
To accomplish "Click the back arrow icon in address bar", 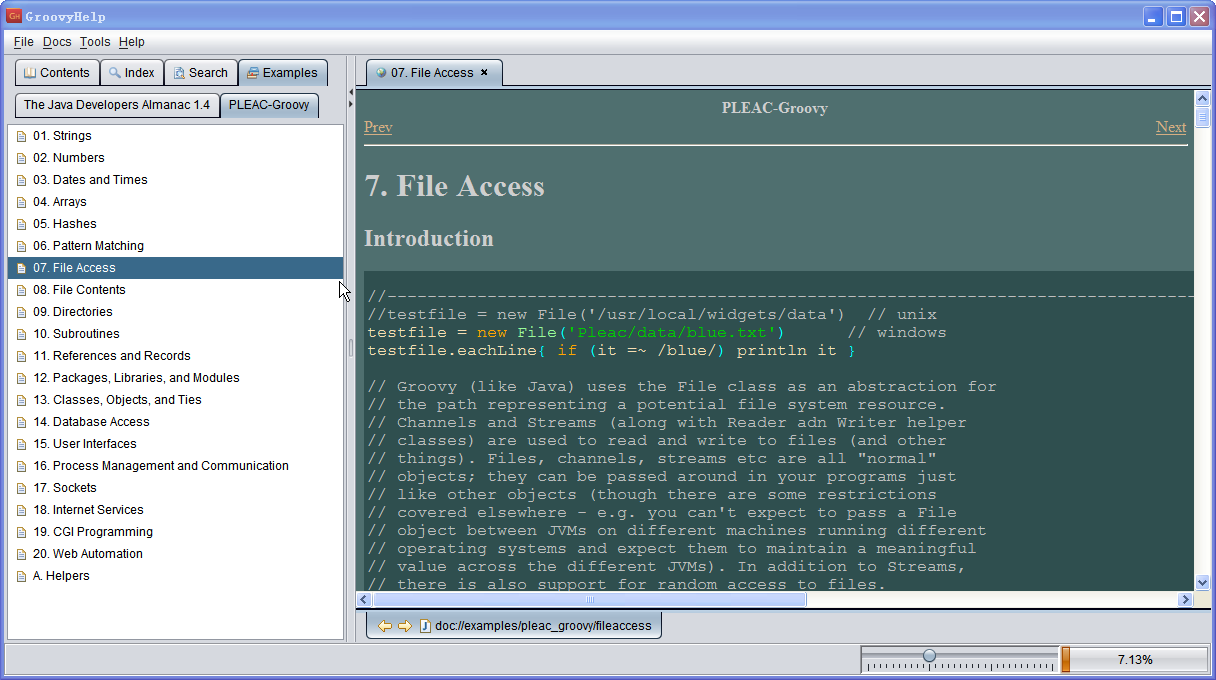I will [x=384, y=626].
